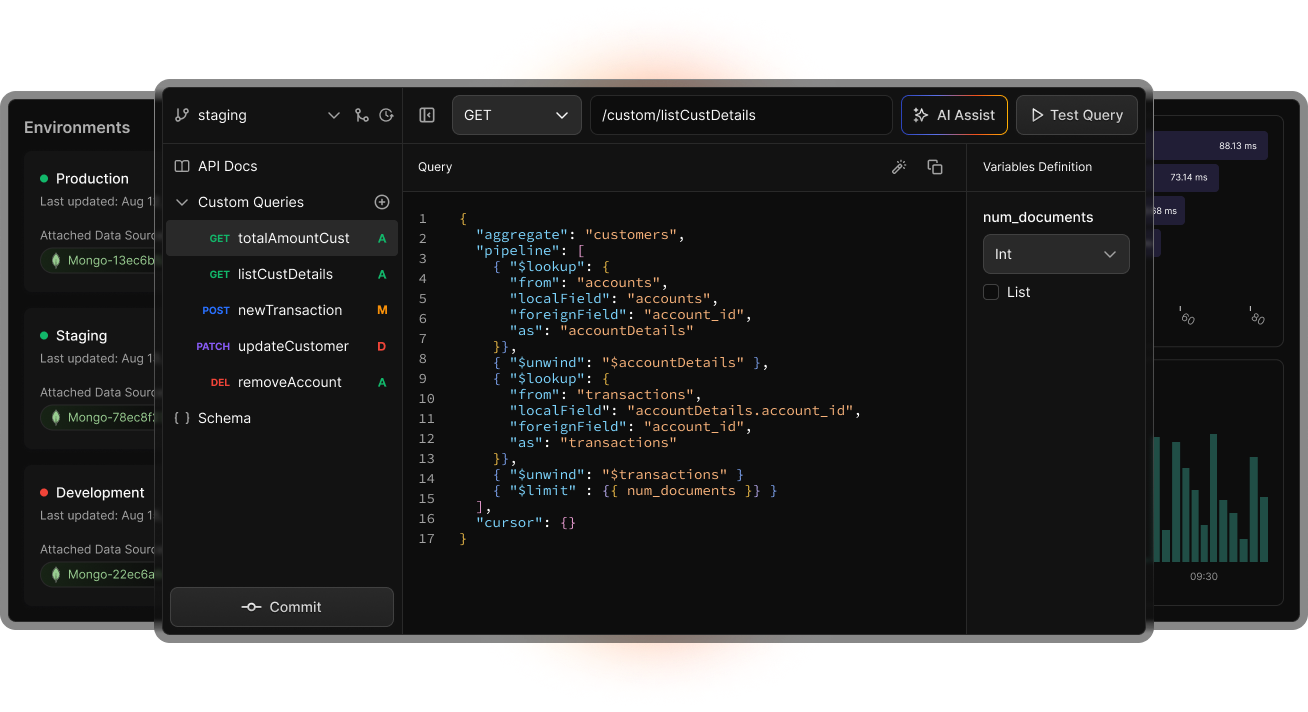Open the branch history clock icon

point(387,115)
